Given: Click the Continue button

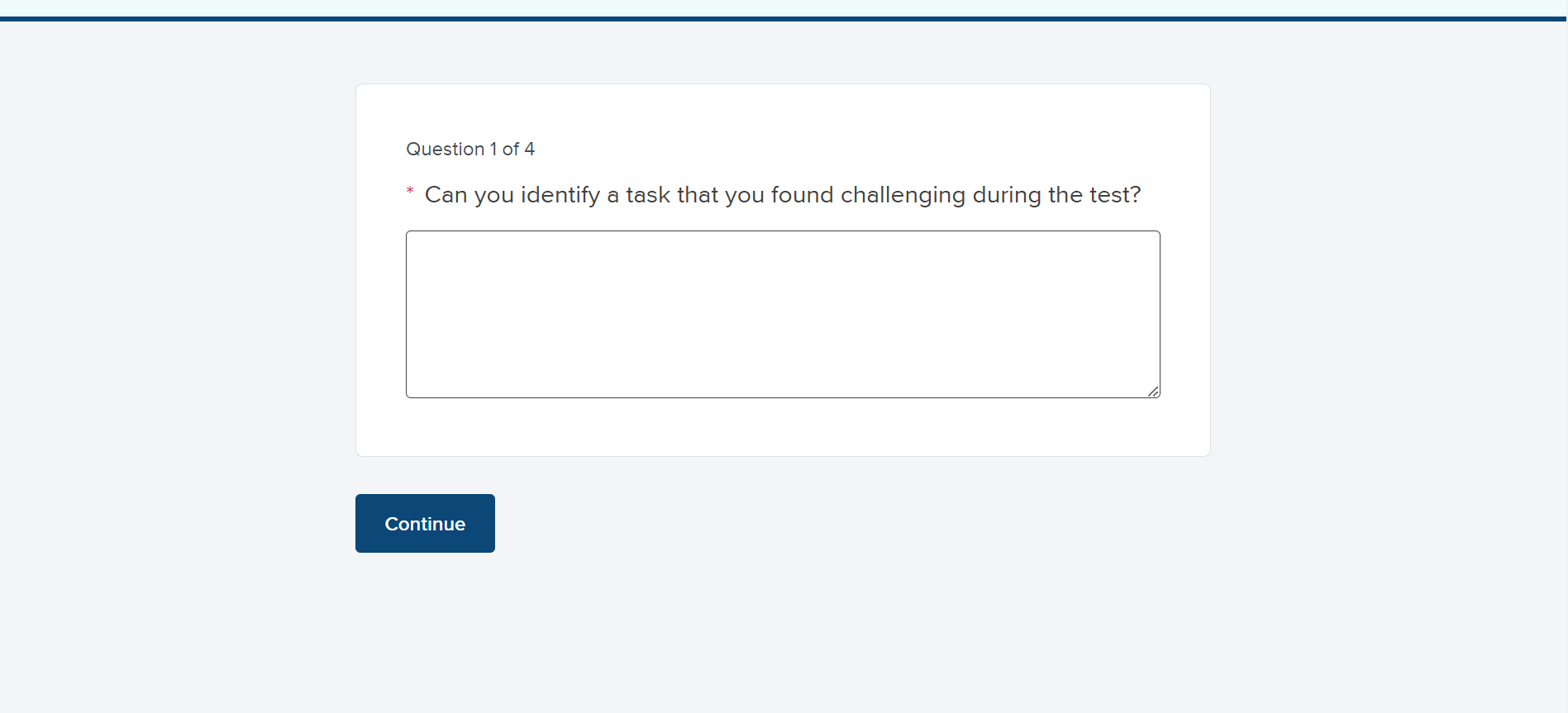Looking at the screenshot, I should [x=425, y=524].
